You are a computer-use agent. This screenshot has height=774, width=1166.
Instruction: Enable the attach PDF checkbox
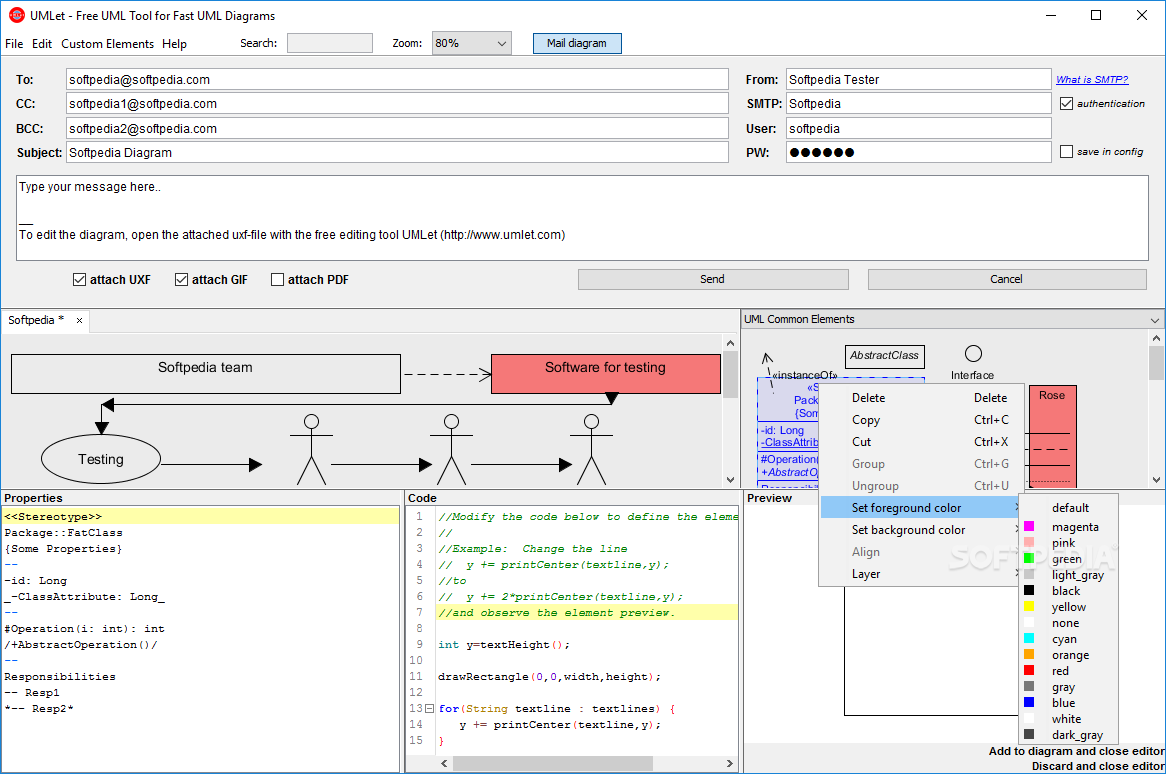pyautogui.click(x=278, y=280)
